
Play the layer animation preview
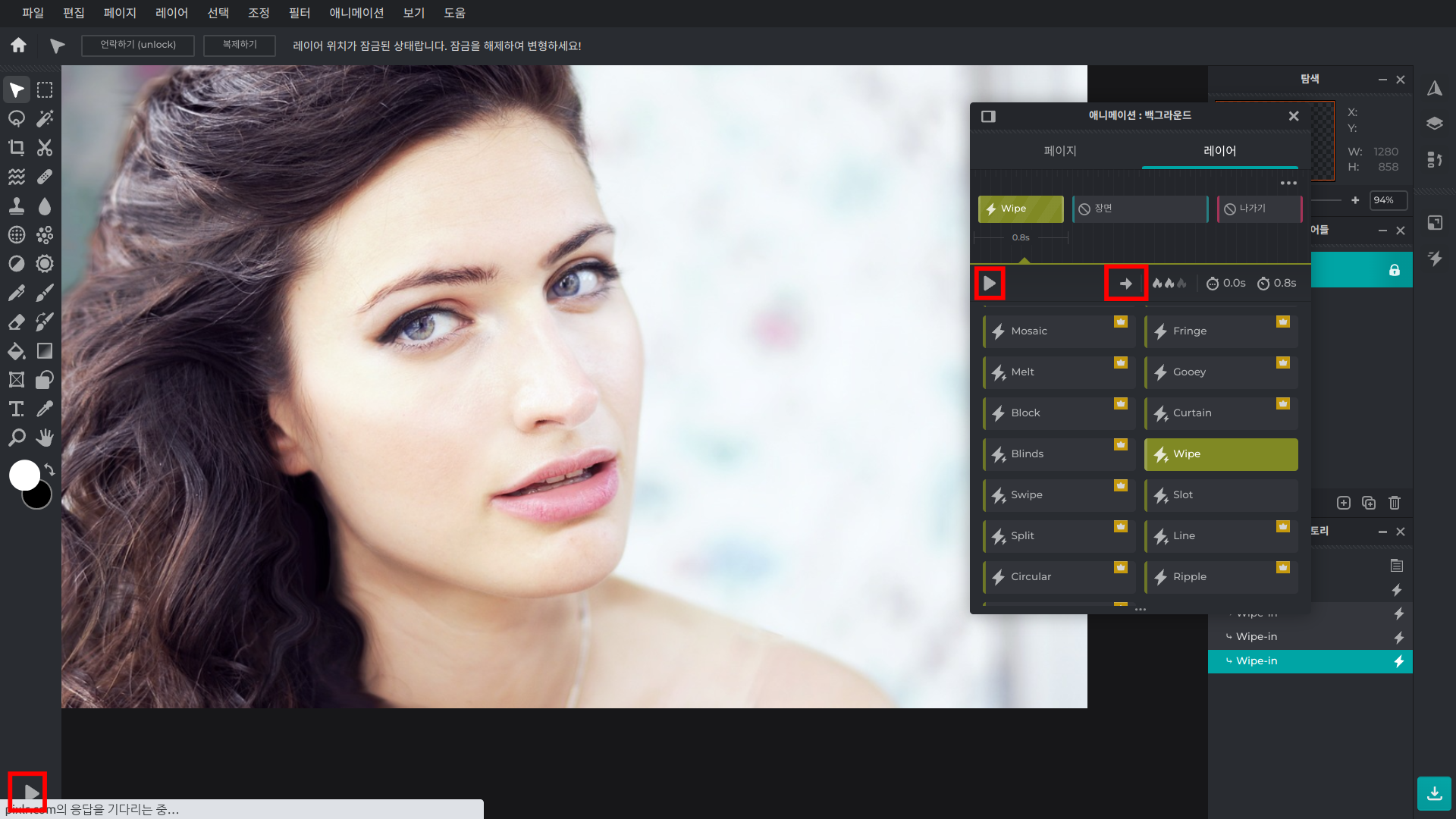(990, 284)
